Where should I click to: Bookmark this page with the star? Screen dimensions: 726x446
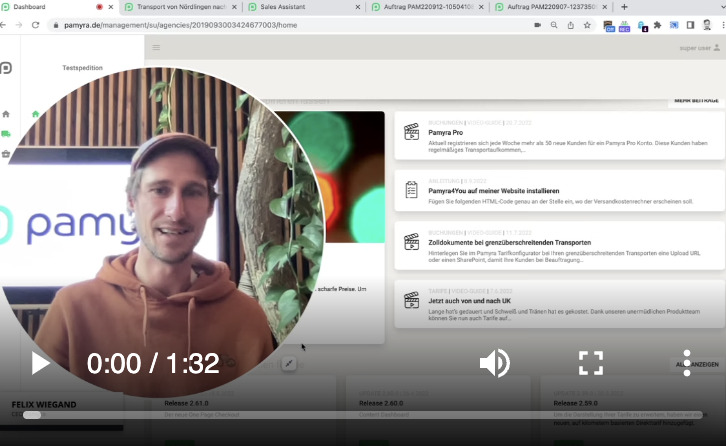587,25
